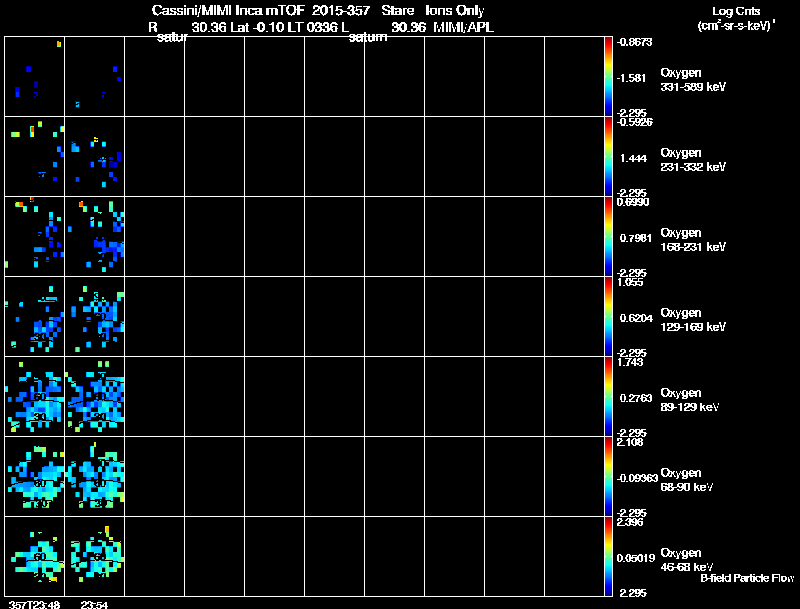Click the Oxygen 331-589 keV image at 357T23:48
The height and width of the screenshot is (609, 800).
click(x=35, y=77)
